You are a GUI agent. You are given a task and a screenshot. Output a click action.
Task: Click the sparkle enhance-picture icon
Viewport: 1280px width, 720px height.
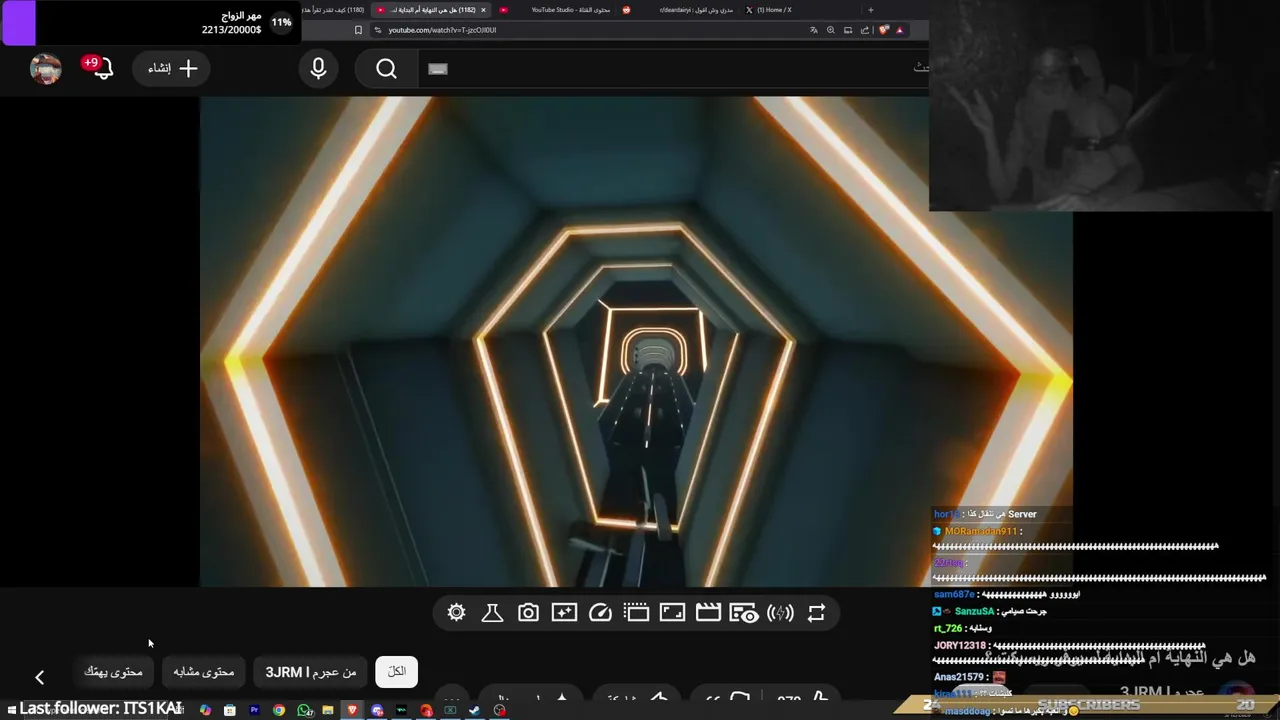coord(564,613)
